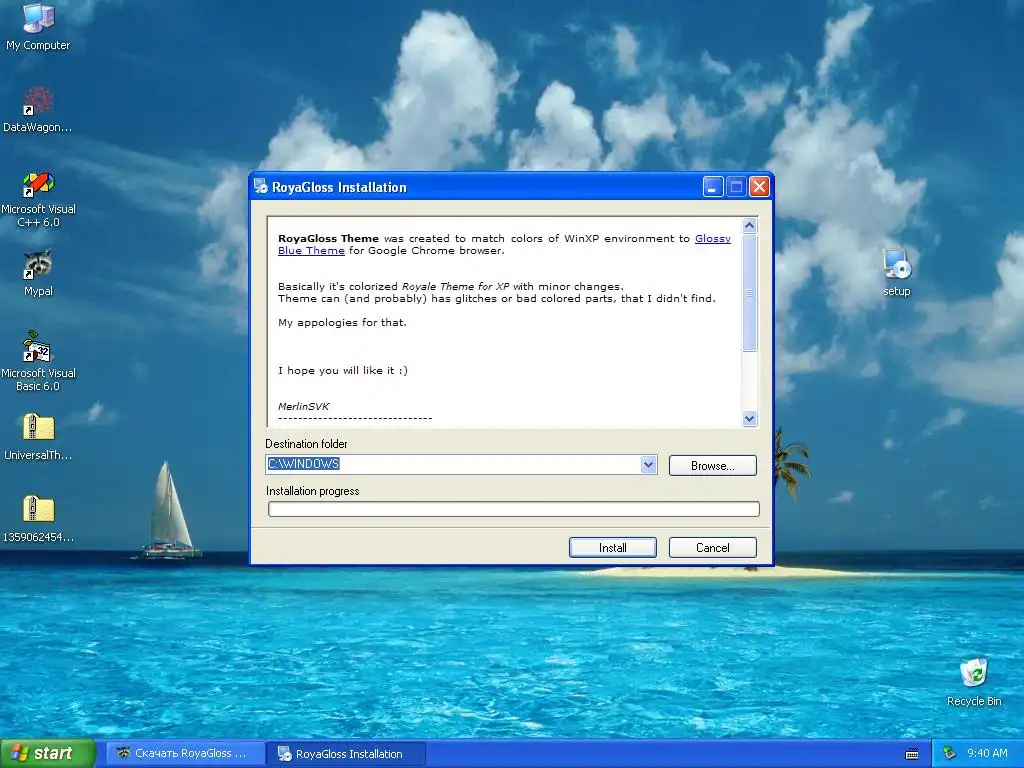The width and height of the screenshot is (1024, 768).
Task: Click the Browse... button
Action: pyautogui.click(x=712, y=466)
